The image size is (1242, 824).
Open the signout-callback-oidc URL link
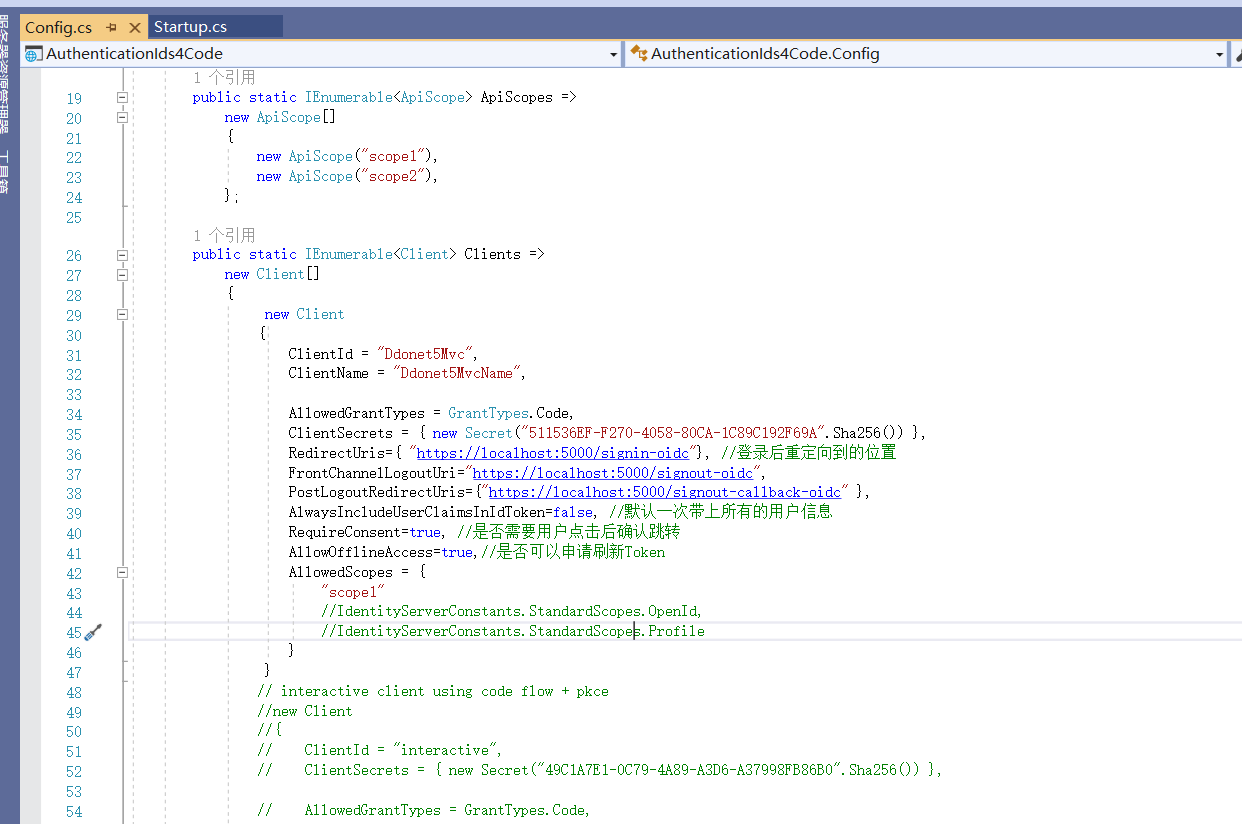point(665,492)
